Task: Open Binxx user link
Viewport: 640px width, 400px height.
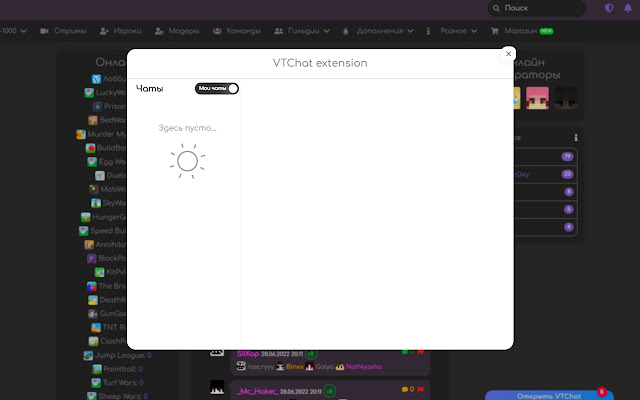Action: point(295,367)
